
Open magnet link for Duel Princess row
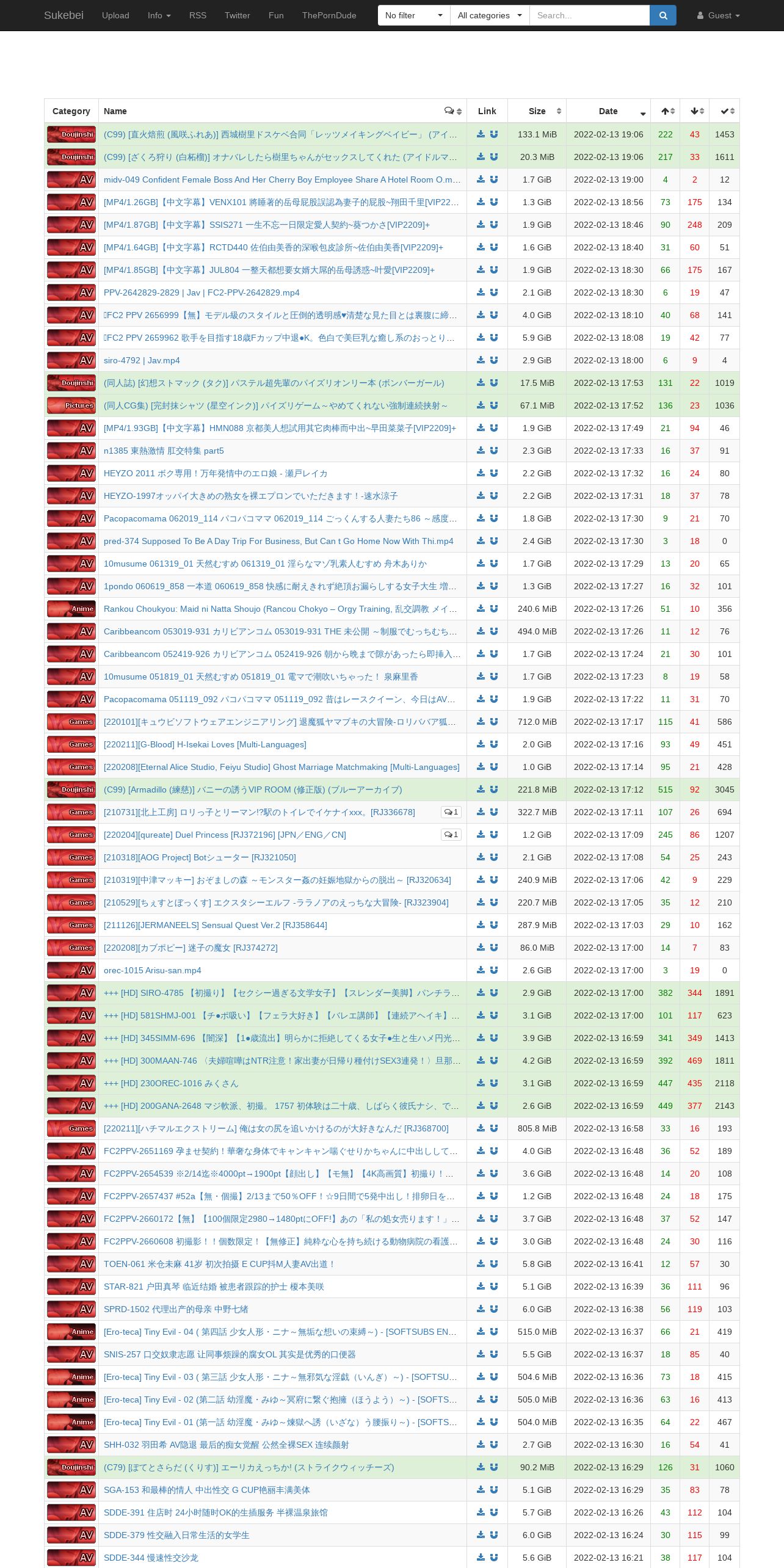[x=494, y=835]
